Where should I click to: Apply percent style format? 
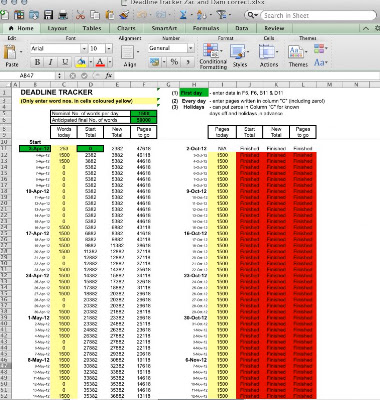coord(174,62)
